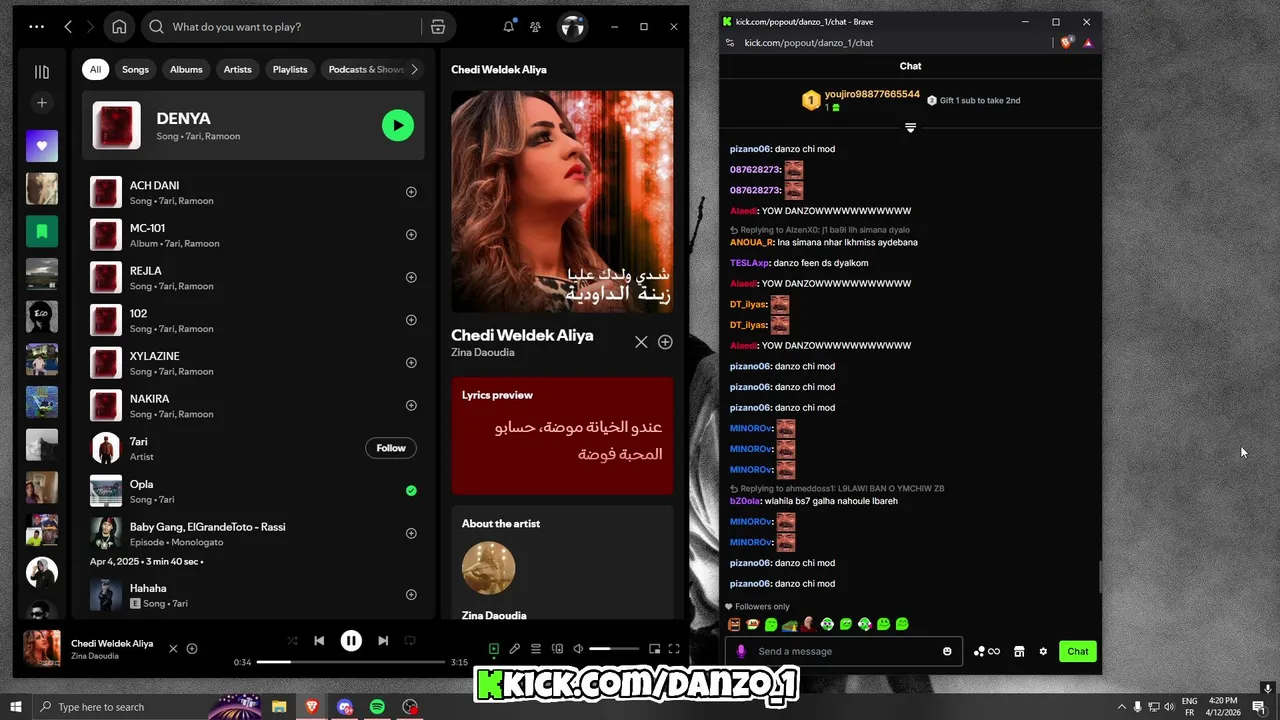Click the Chedi Weldek Aliya album cover
Viewport: 1280px width, 720px height.
[562, 202]
